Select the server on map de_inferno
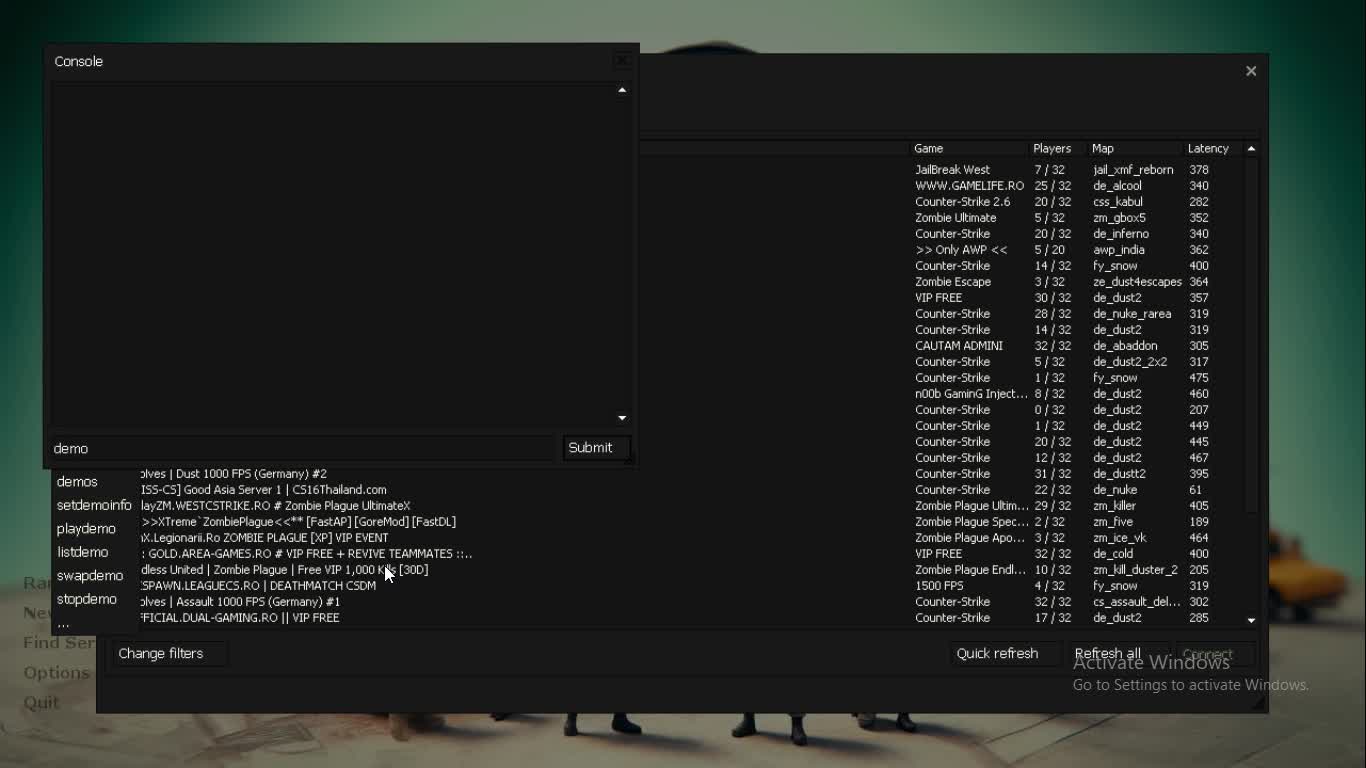The width and height of the screenshot is (1366, 768). [x=941, y=234]
